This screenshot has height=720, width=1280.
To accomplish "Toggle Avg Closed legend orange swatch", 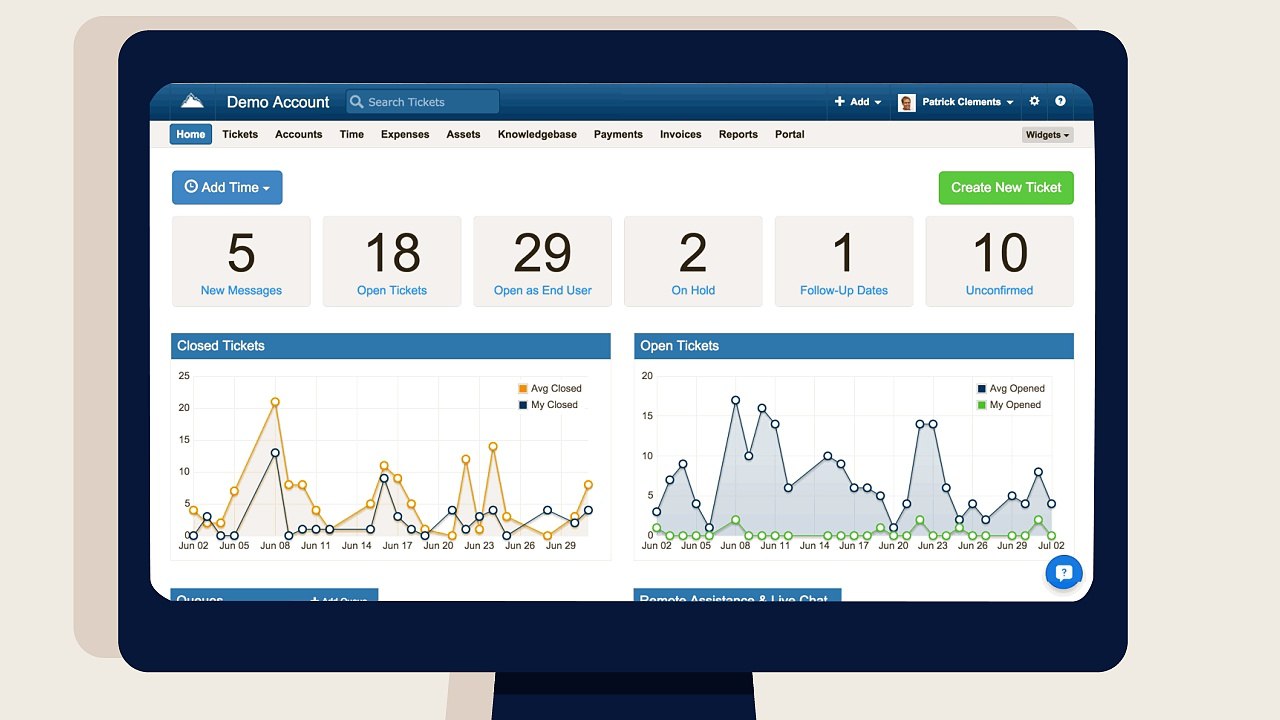I will (523, 388).
